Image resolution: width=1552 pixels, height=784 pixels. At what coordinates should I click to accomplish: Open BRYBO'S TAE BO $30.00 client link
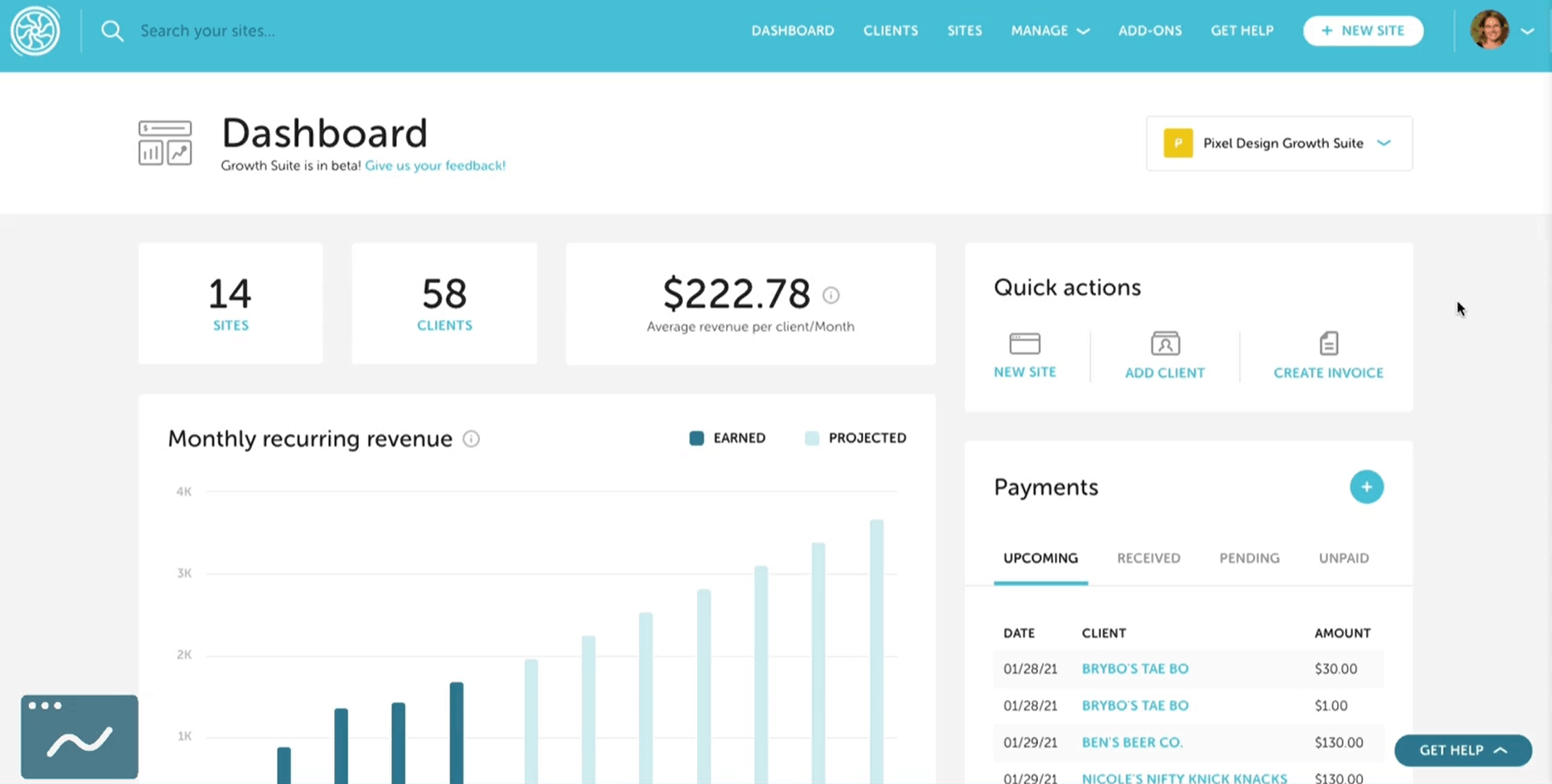click(1135, 668)
